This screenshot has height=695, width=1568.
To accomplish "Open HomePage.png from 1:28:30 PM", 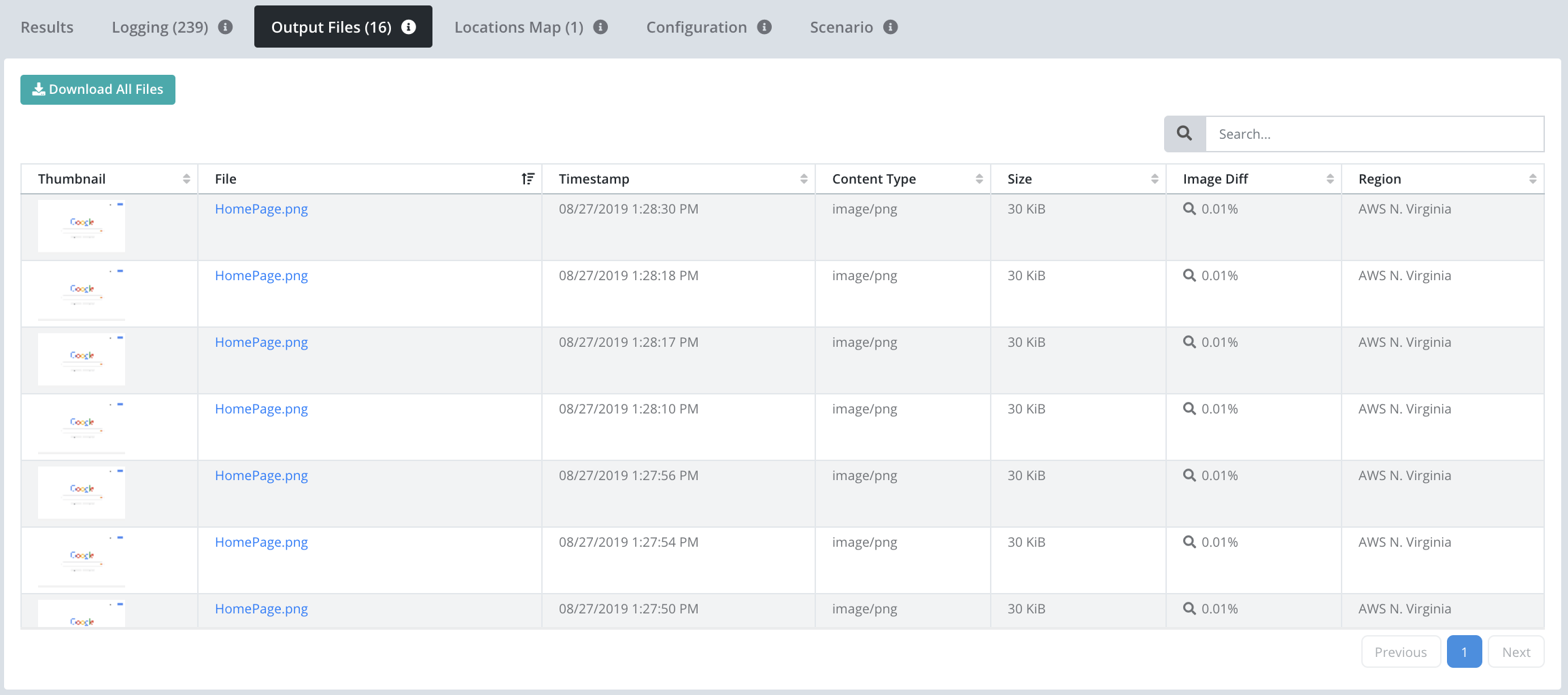I will [x=261, y=209].
